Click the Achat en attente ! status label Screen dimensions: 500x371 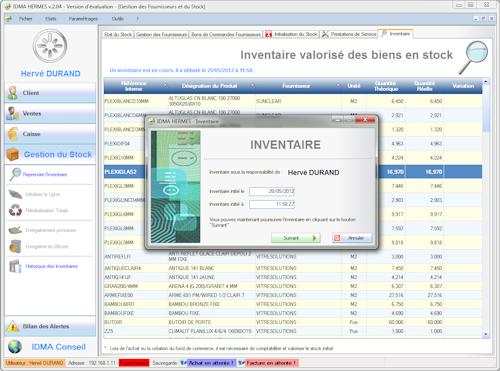[211, 363]
